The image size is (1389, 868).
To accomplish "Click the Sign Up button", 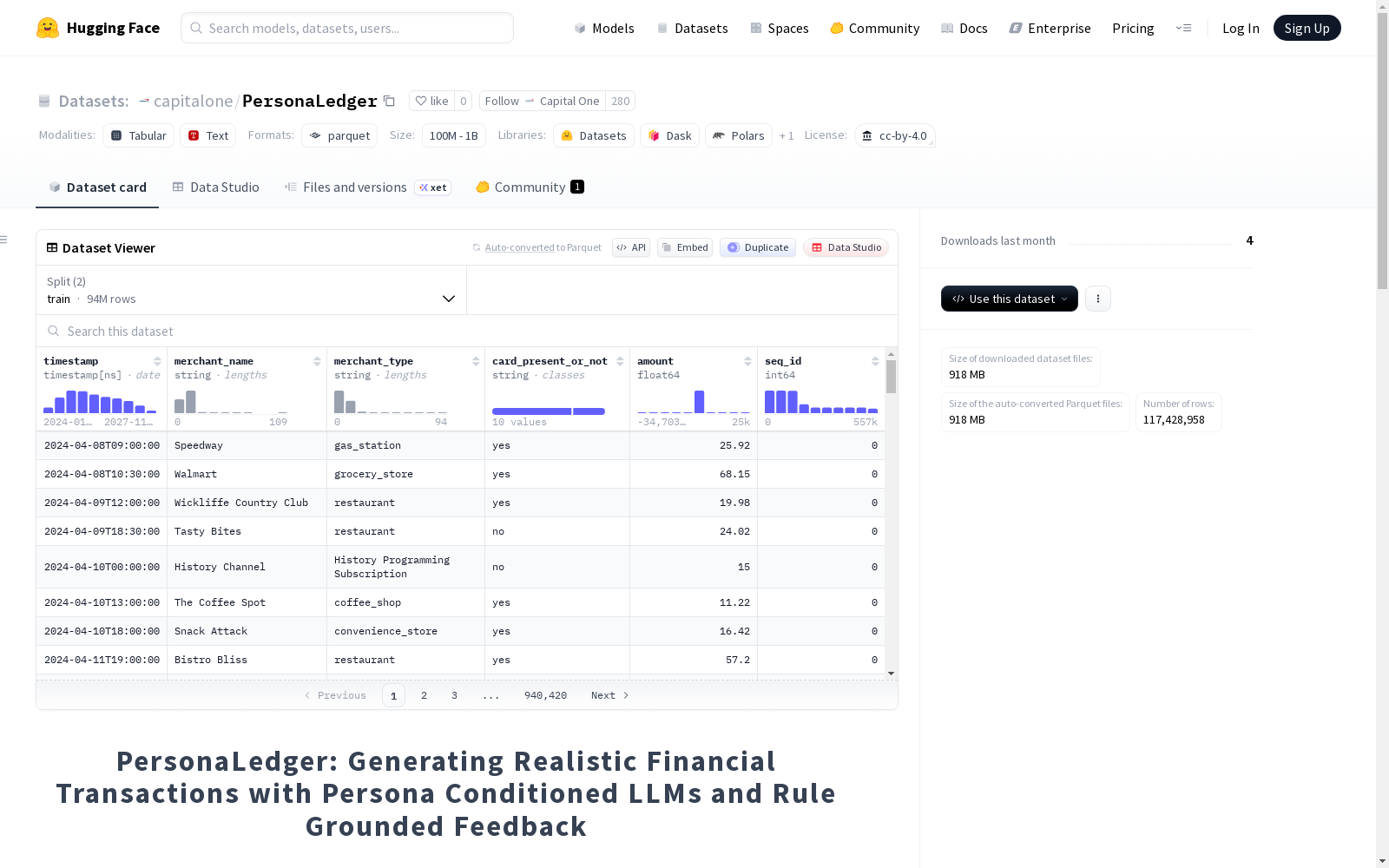I will (x=1307, y=28).
